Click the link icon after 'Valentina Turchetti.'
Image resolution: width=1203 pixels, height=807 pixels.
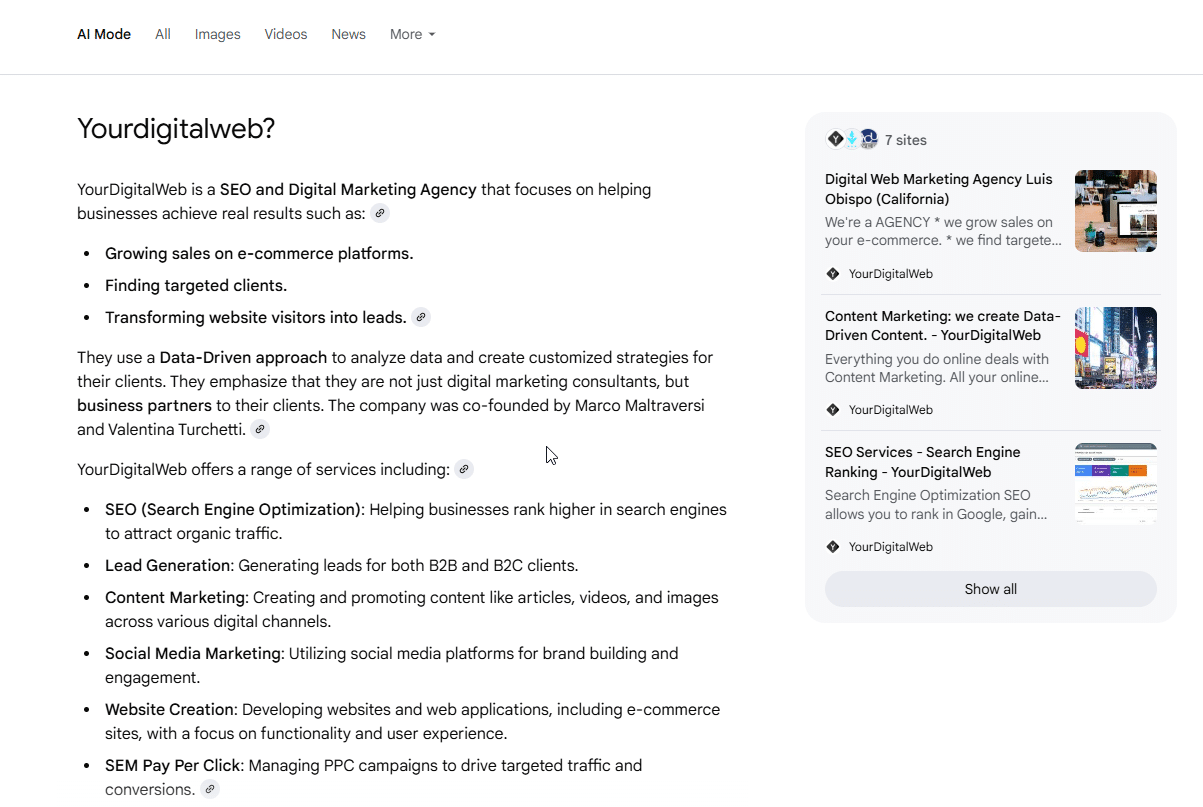[x=260, y=429]
